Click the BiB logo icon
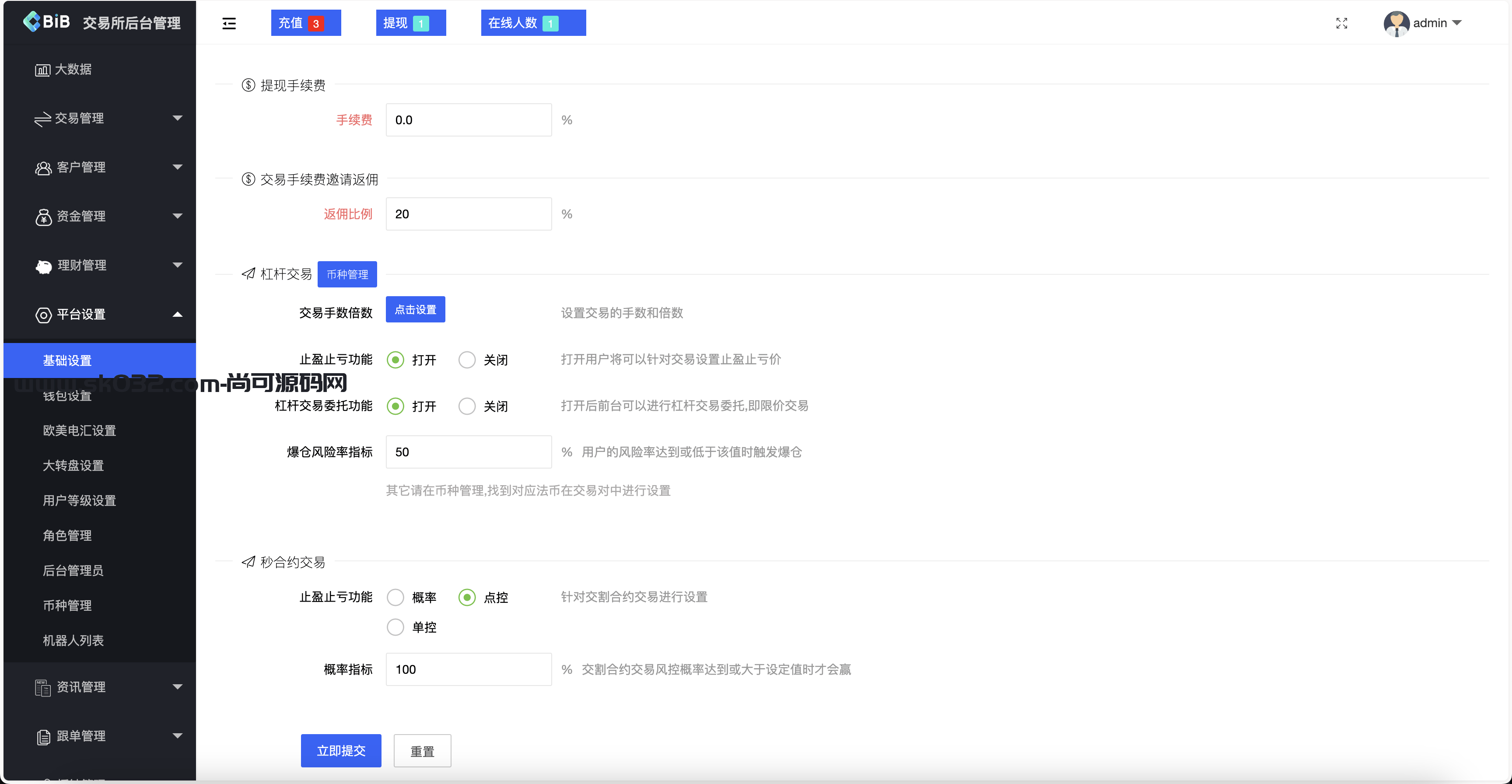This screenshot has width=1512, height=784. coord(31,22)
